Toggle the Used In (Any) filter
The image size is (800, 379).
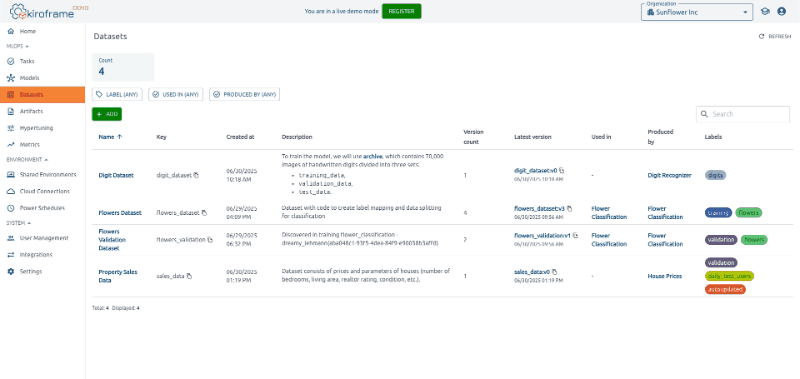coord(176,94)
